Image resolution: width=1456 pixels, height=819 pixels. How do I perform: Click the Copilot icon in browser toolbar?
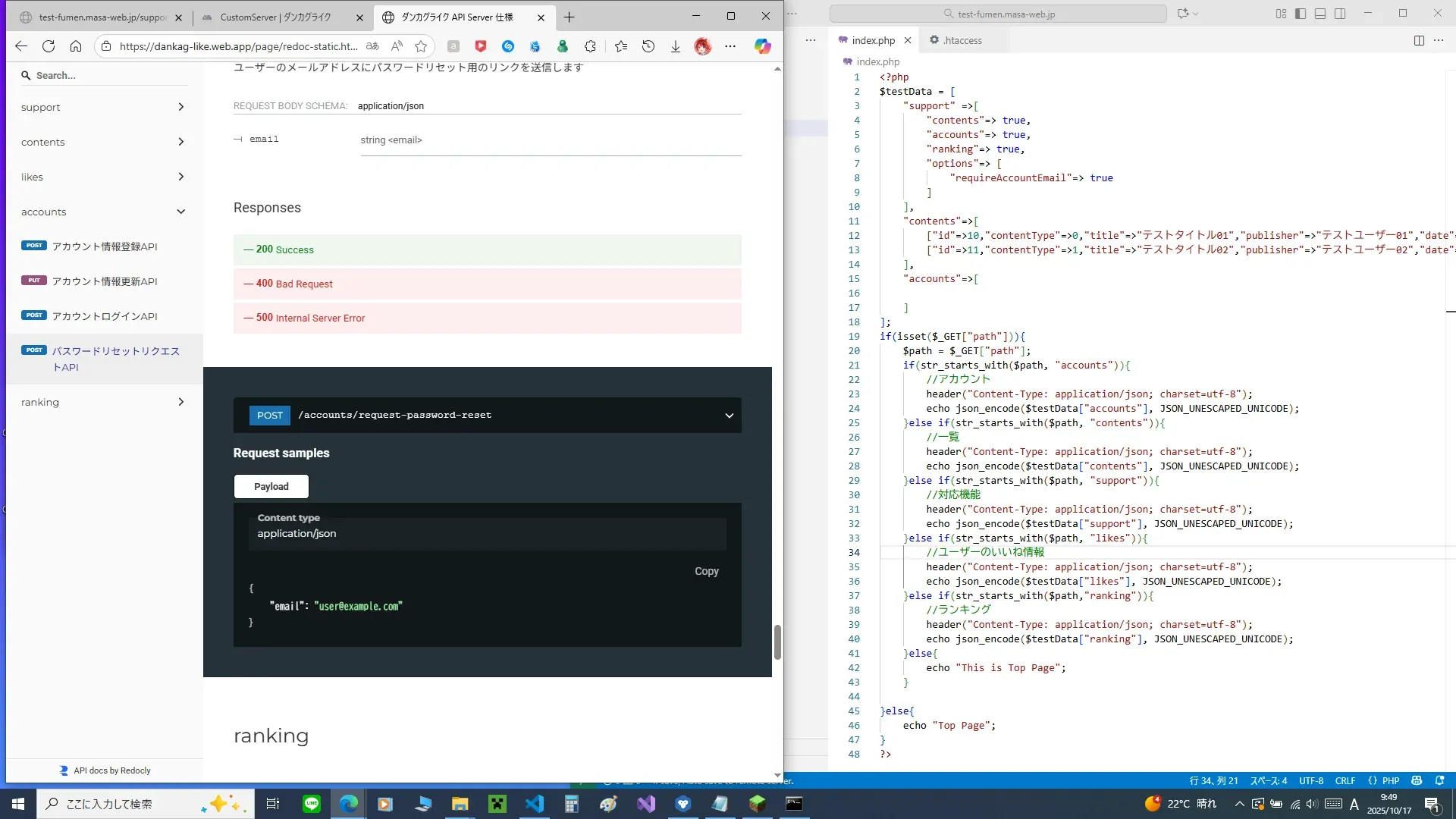coord(762,46)
